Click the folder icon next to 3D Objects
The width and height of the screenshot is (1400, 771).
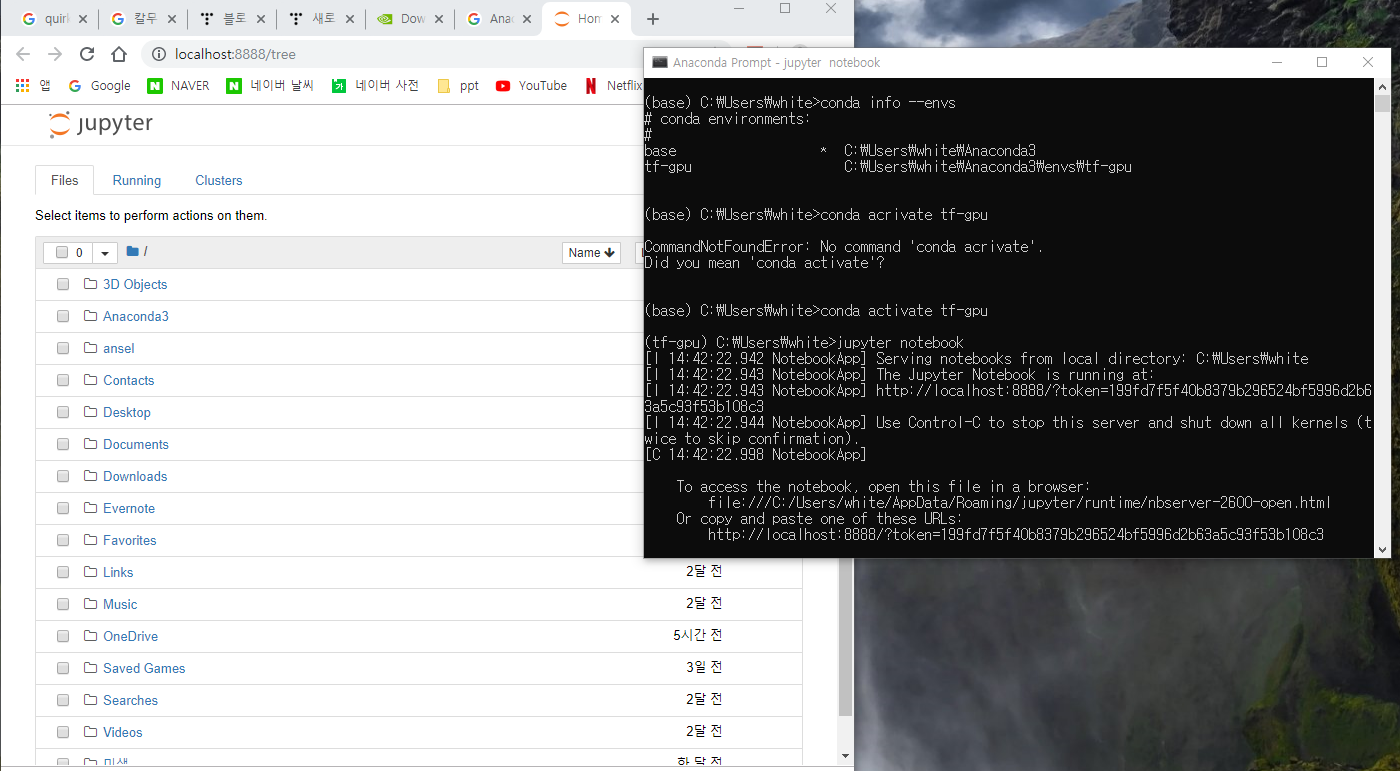(x=90, y=284)
